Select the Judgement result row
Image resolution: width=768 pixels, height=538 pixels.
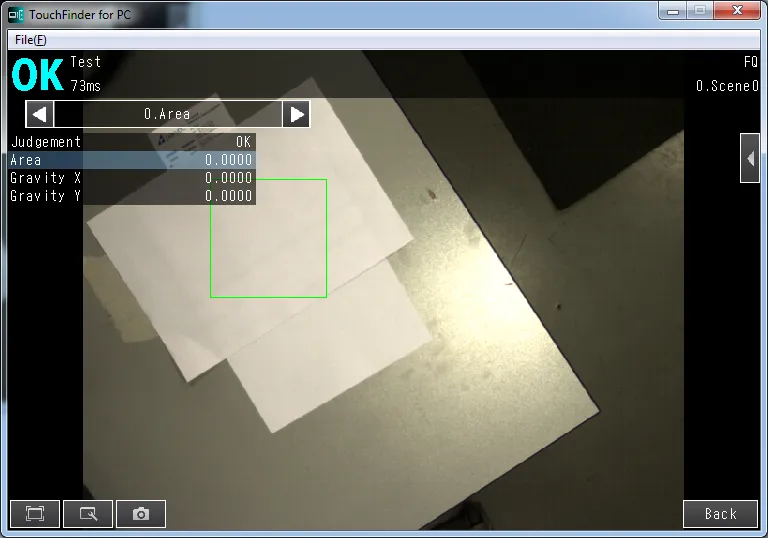tap(132, 142)
